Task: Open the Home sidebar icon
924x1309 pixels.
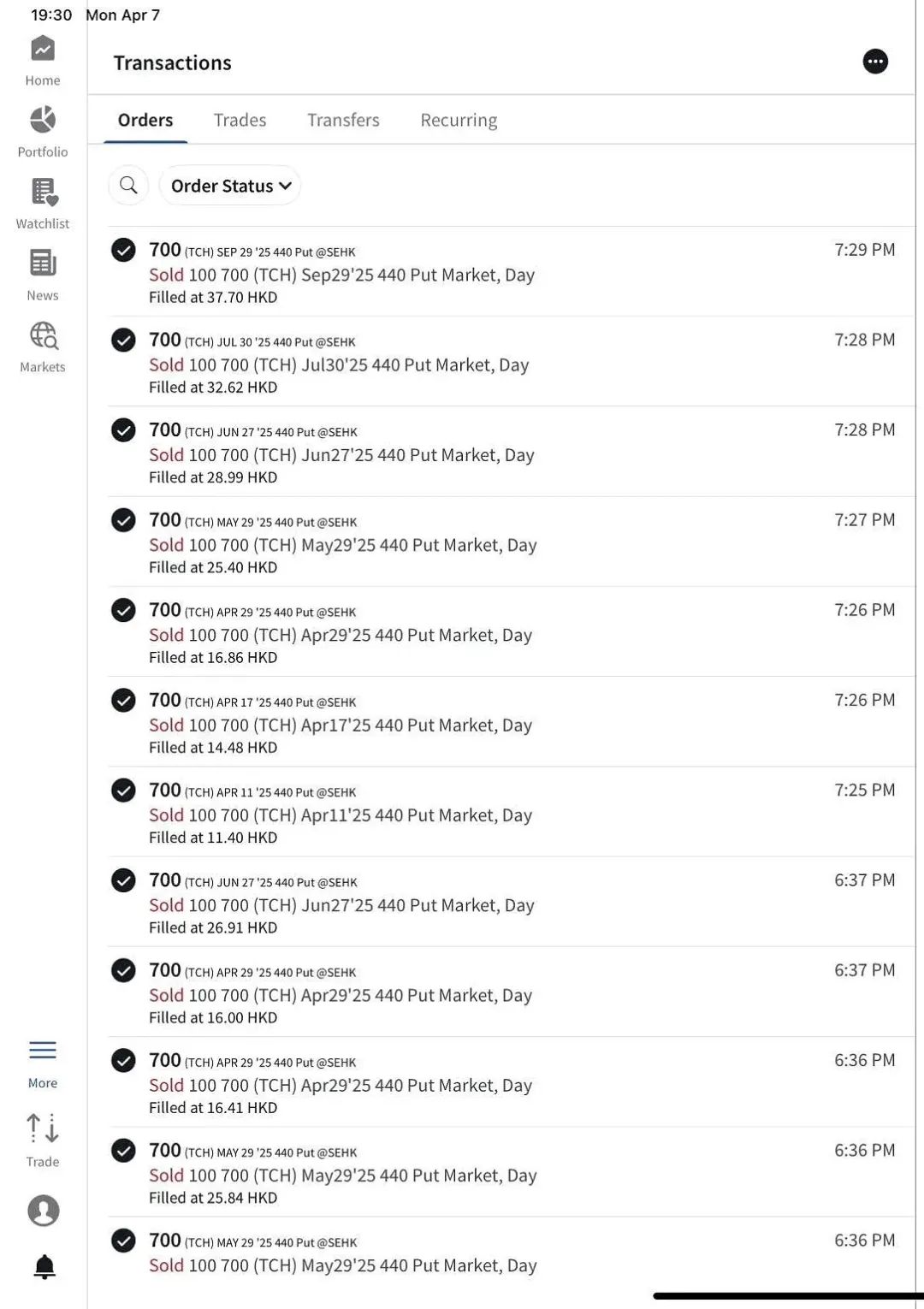Action: (43, 50)
